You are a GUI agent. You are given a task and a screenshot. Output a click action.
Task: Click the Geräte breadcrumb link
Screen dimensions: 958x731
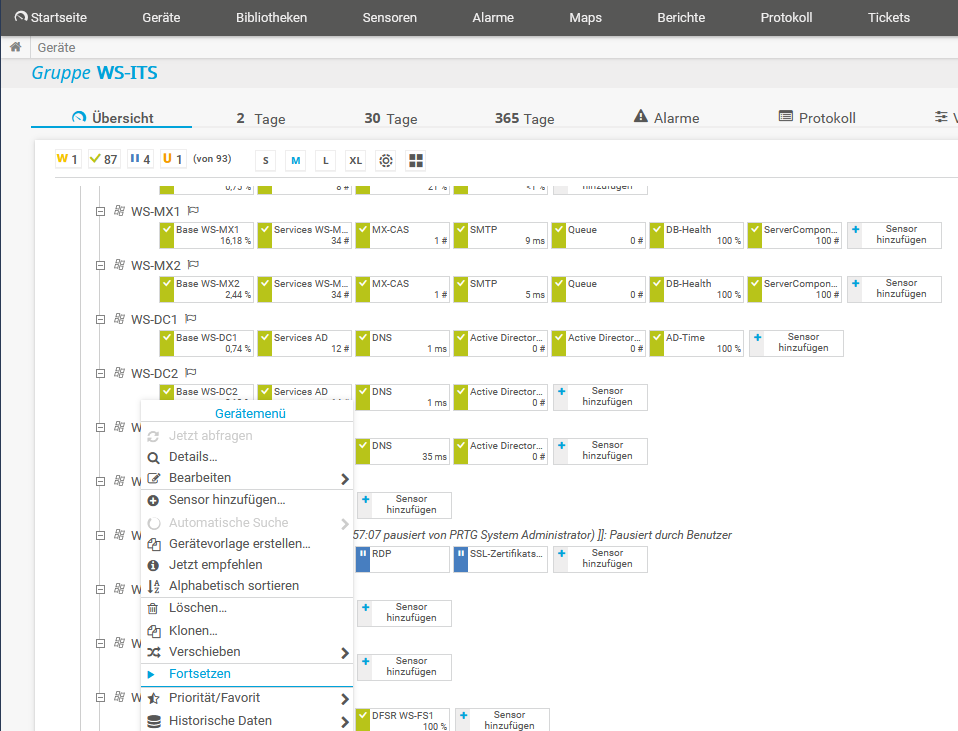pyautogui.click(x=56, y=48)
